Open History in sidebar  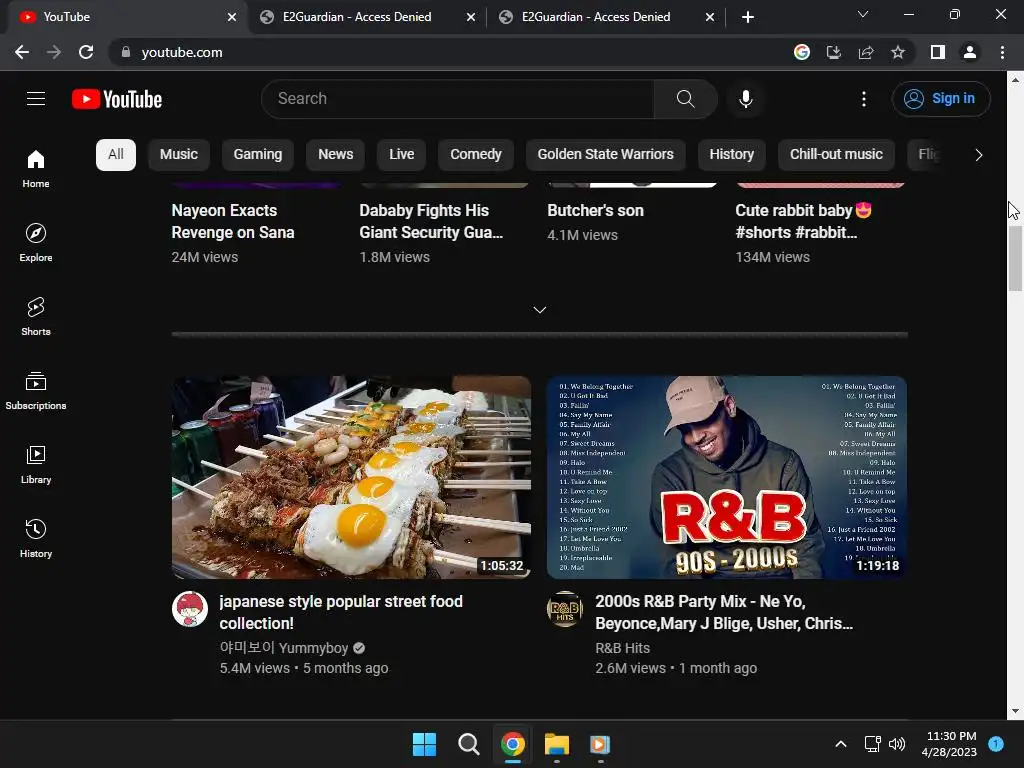[x=36, y=538]
